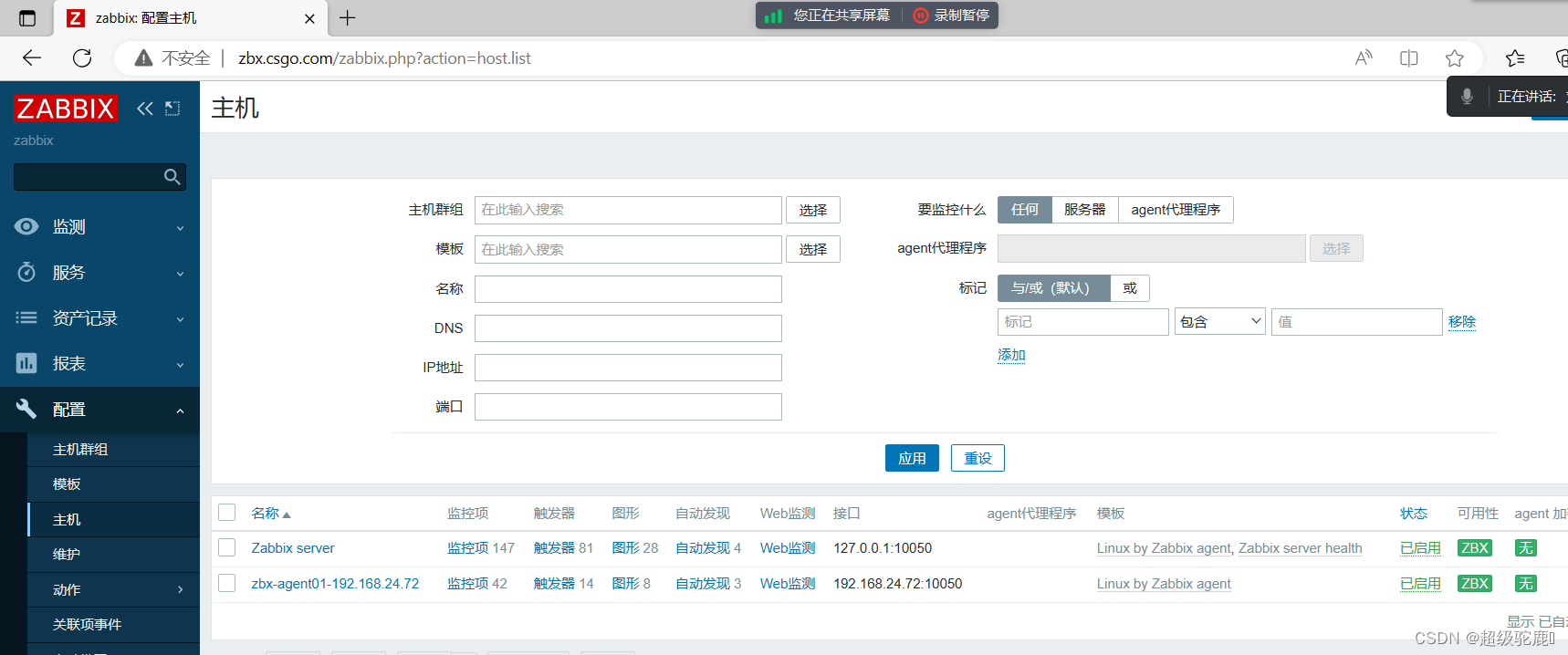Sort hosts by 状态 column
Image resolution: width=1568 pixels, height=655 pixels.
[1414, 514]
